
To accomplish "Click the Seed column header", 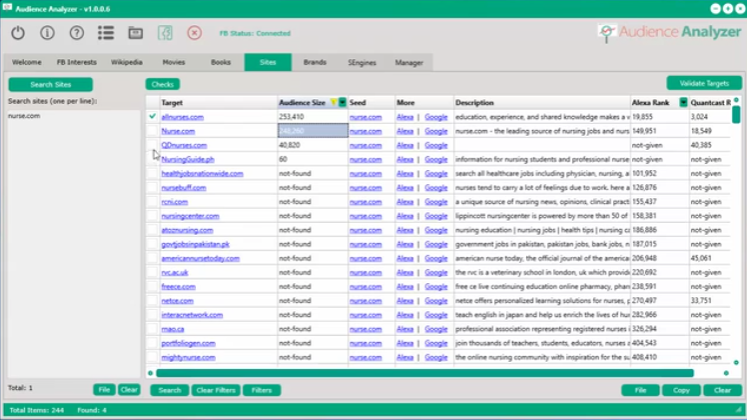I will (372, 102).
